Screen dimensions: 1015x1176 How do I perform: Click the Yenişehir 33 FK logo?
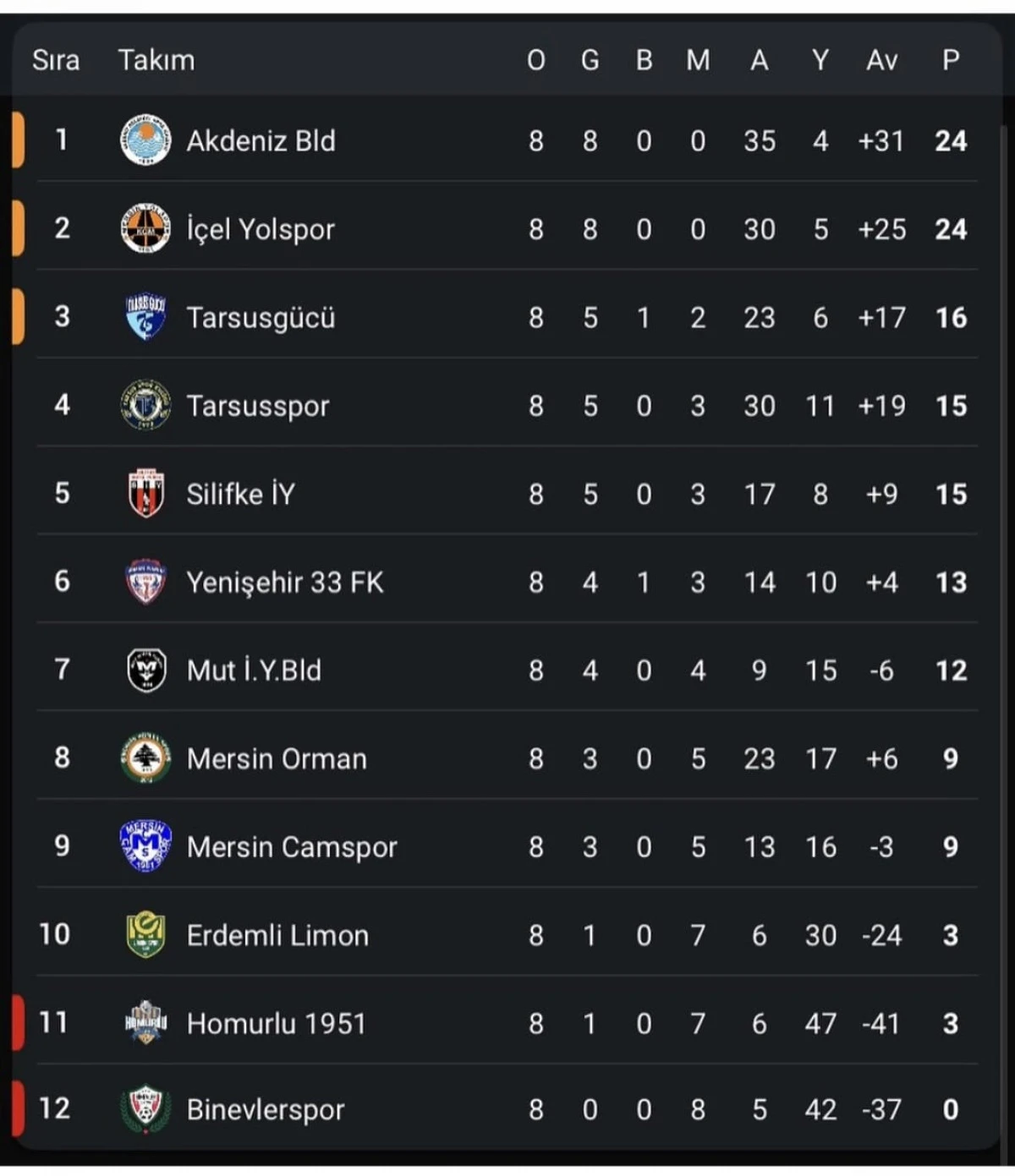tap(145, 582)
